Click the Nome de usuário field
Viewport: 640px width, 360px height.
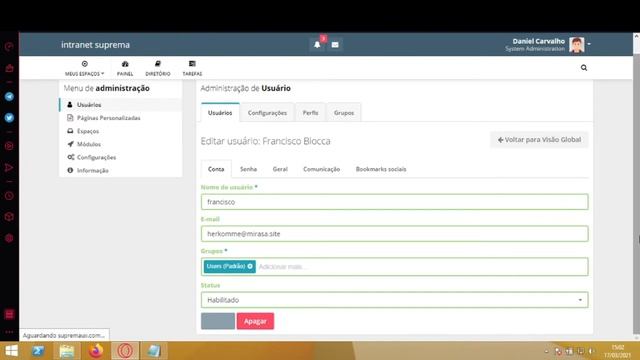click(x=394, y=202)
